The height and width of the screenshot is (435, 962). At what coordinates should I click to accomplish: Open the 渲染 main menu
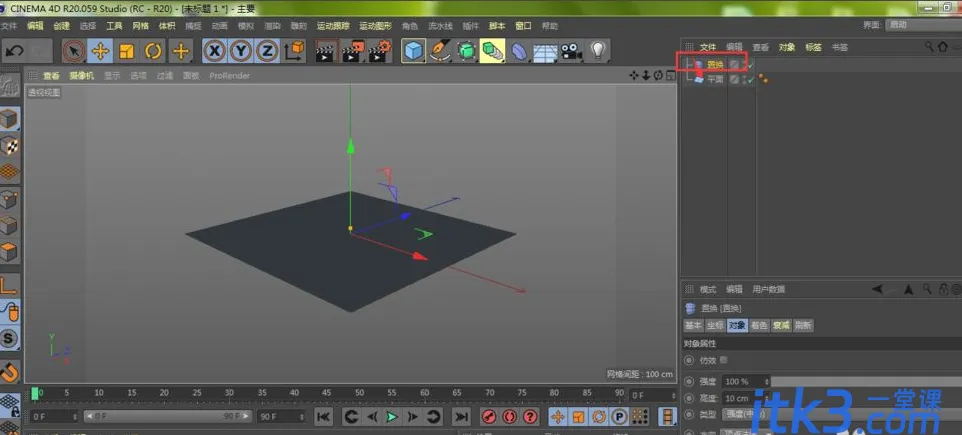tap(272, 26)
